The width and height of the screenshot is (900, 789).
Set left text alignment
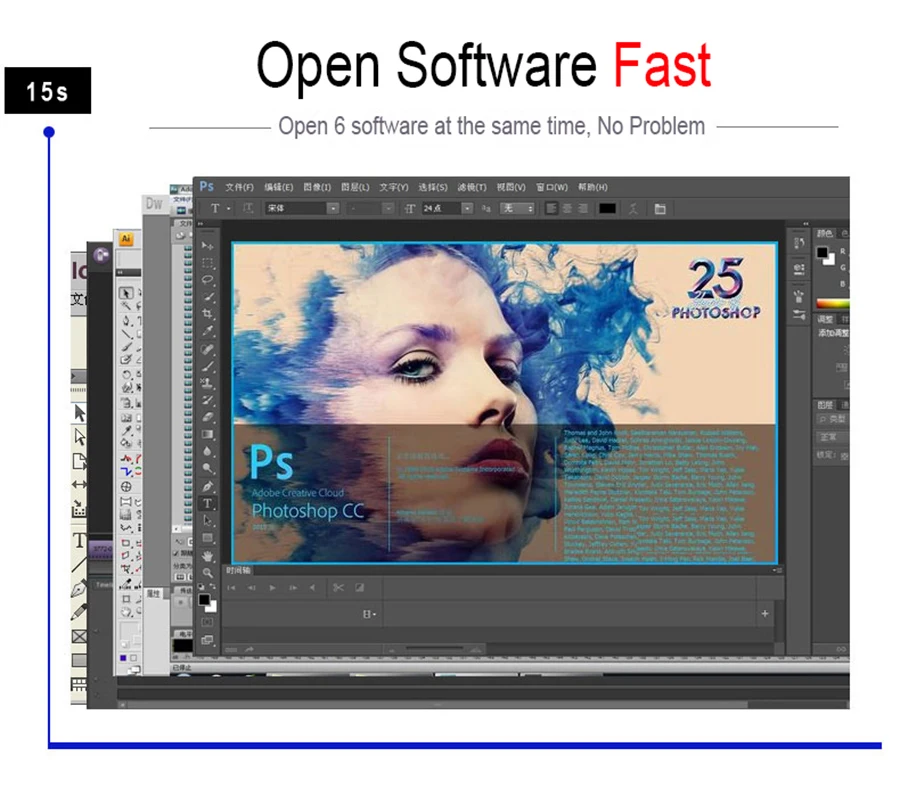coord(551,208)
